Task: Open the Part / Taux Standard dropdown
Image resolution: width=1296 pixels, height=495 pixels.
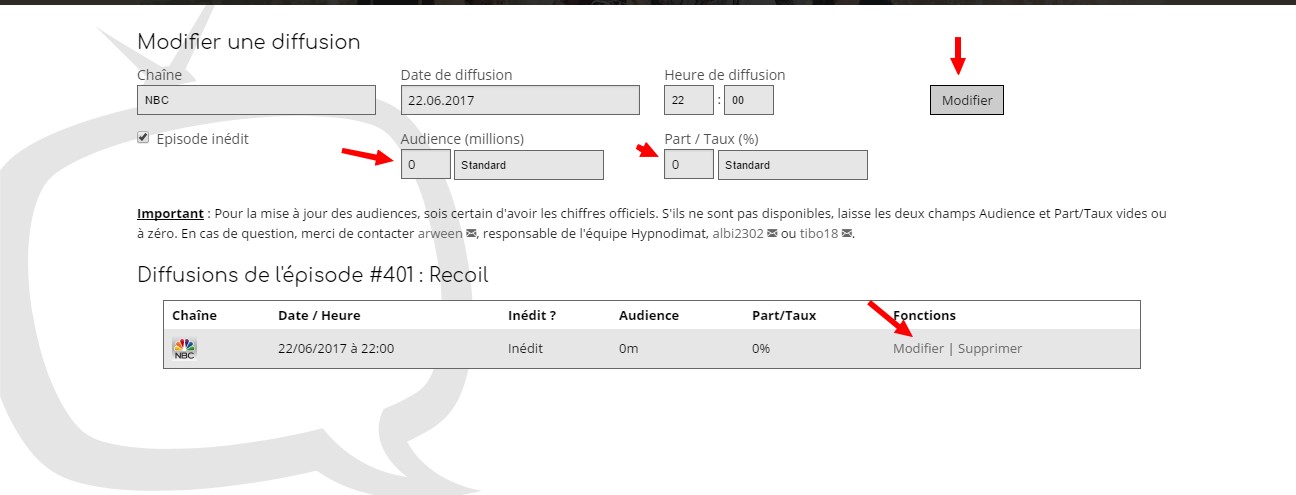Action: [793, 165]
